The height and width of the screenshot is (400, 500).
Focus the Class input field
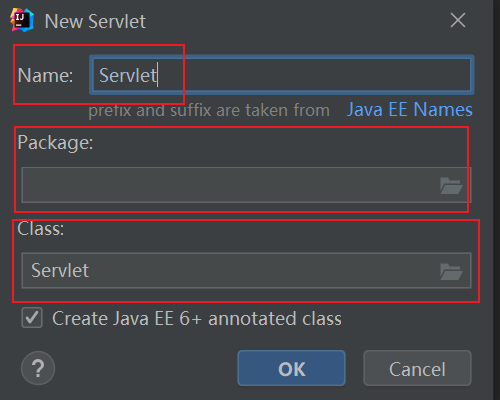pyautogui.click(x=246, y=270)
